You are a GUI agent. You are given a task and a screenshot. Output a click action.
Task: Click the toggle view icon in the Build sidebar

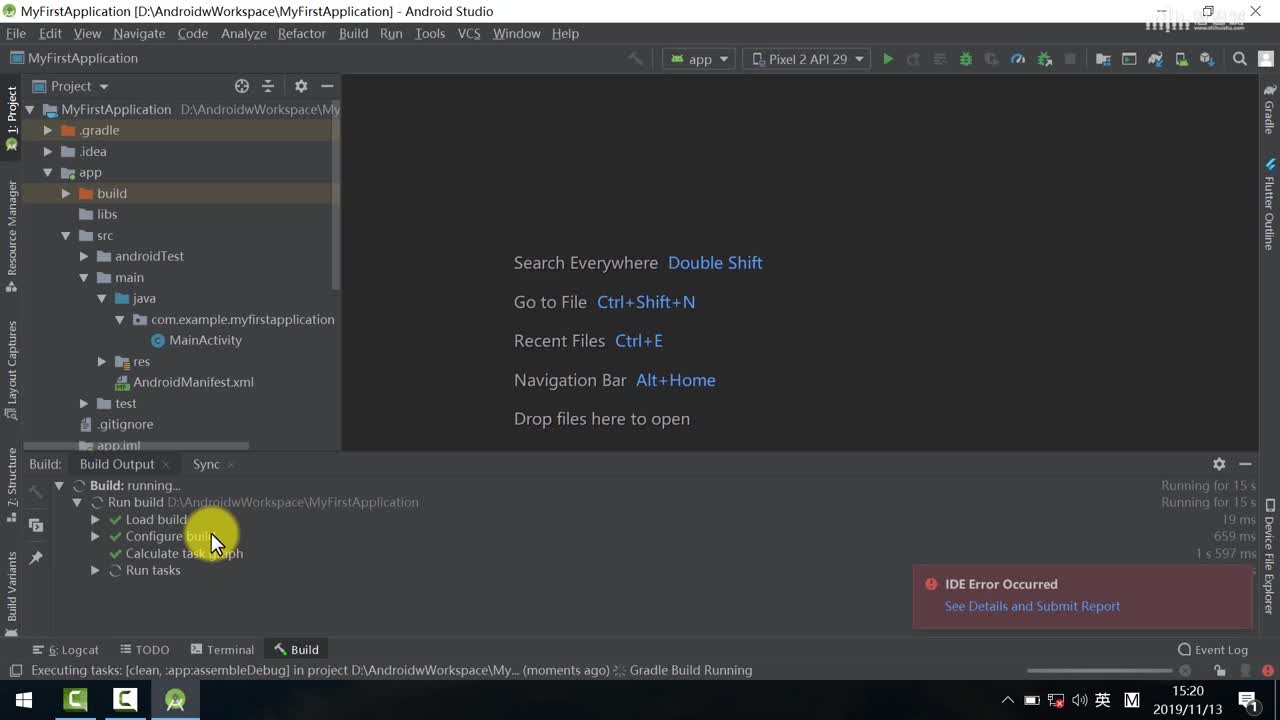[x=36, y=525]
